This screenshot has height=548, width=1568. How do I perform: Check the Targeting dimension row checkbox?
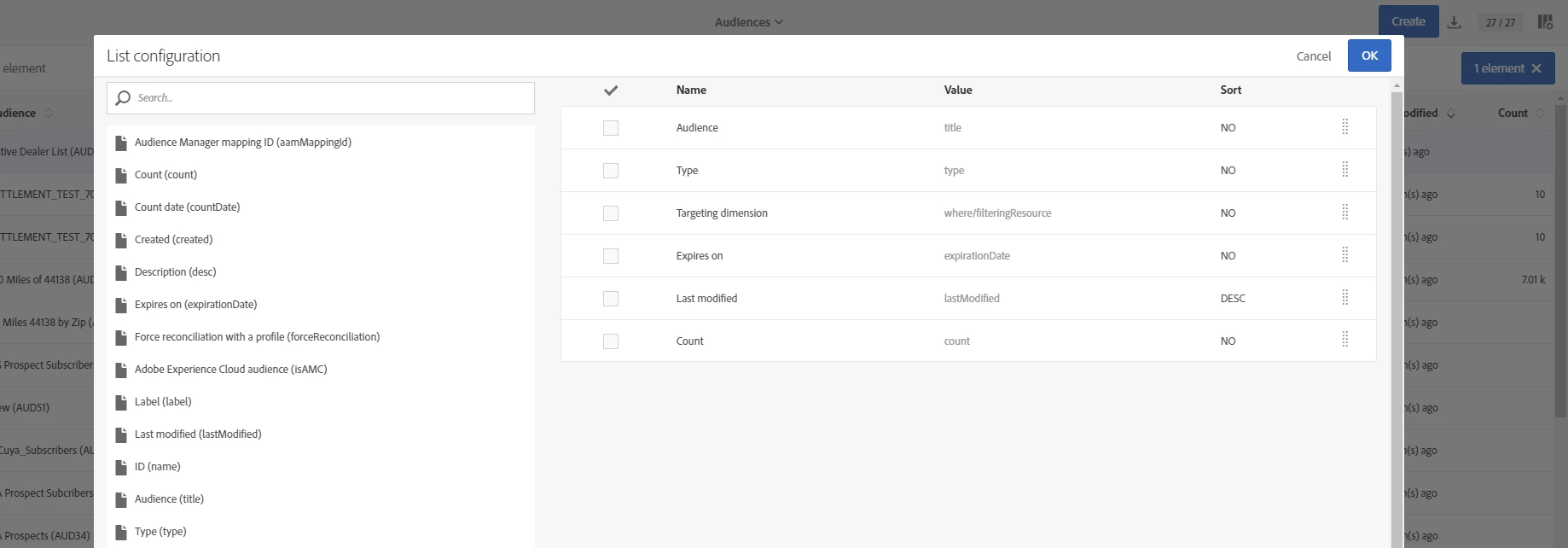pos(611,213)
